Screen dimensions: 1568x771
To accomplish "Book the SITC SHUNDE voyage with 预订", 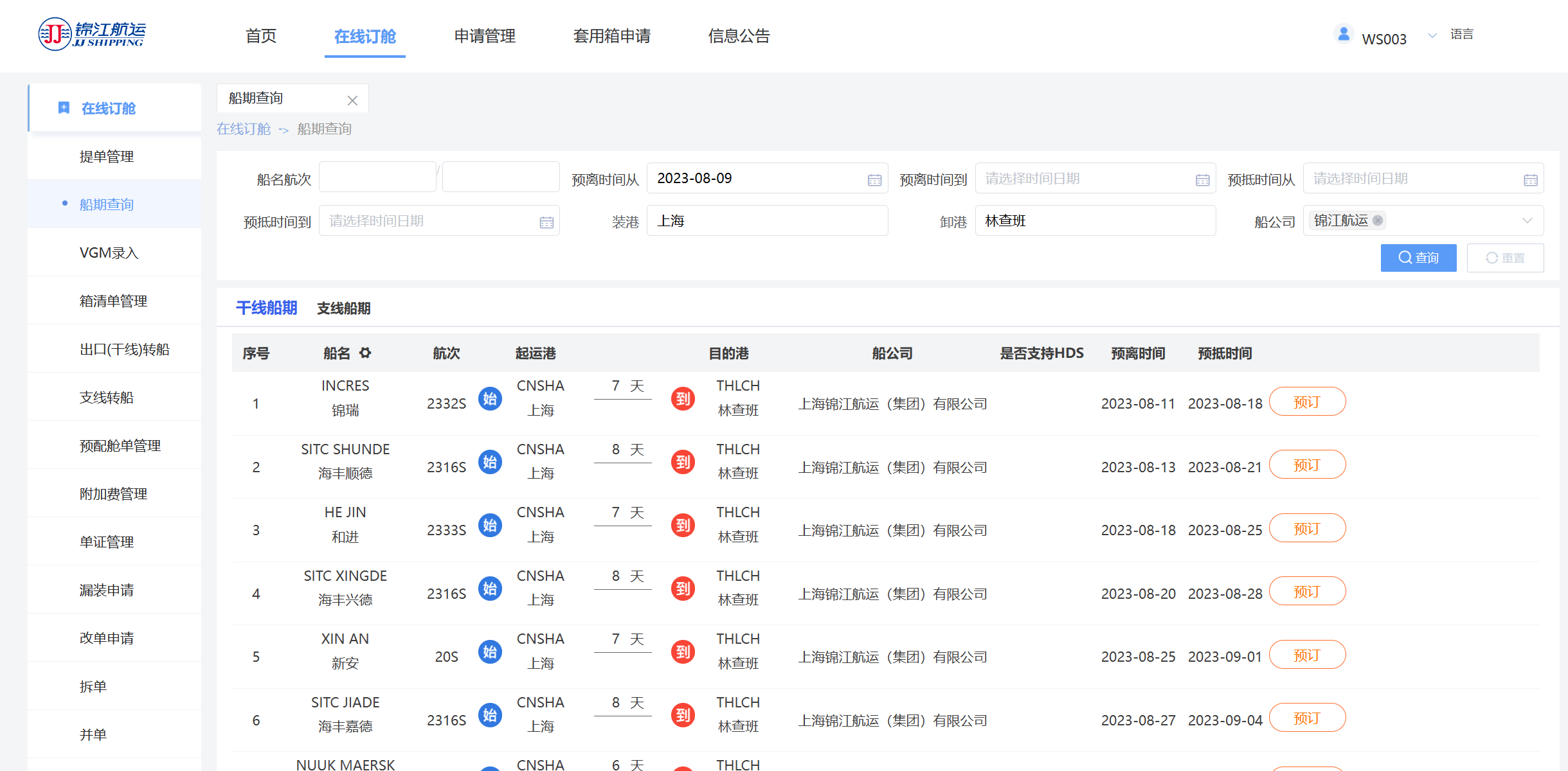I will (1307, 465).
